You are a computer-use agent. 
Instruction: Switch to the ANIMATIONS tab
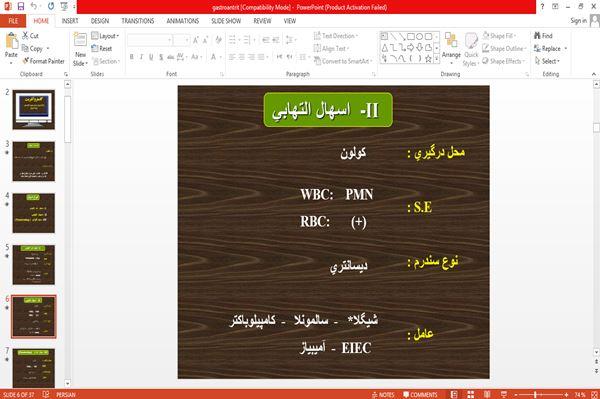(x=183, y=21)
